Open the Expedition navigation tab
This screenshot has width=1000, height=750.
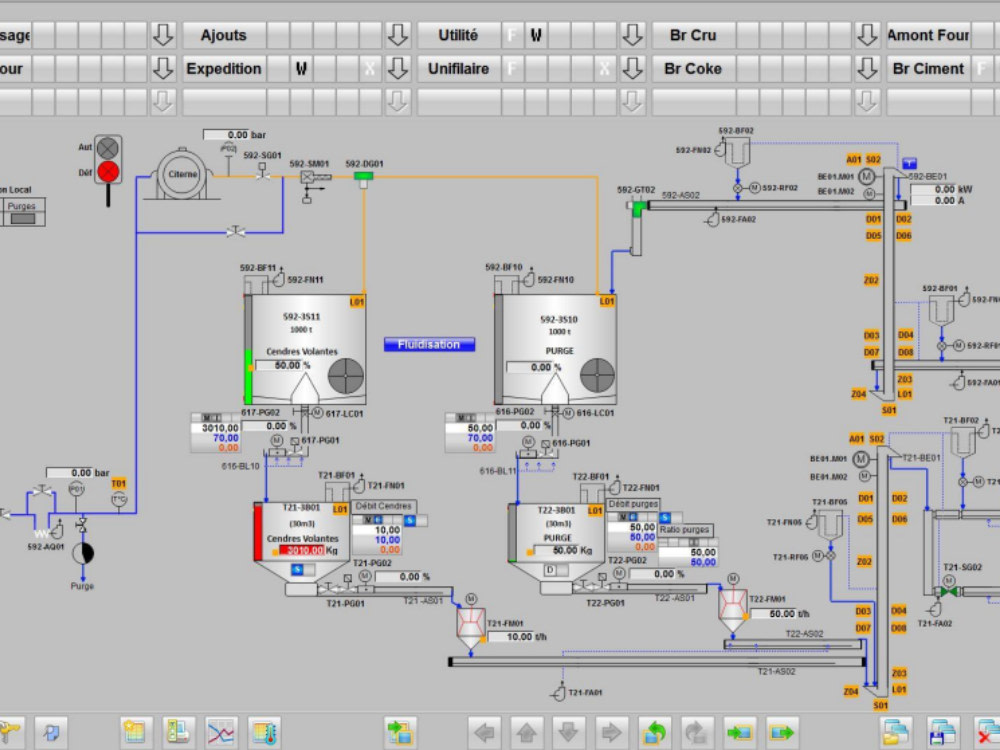[224, 68]
